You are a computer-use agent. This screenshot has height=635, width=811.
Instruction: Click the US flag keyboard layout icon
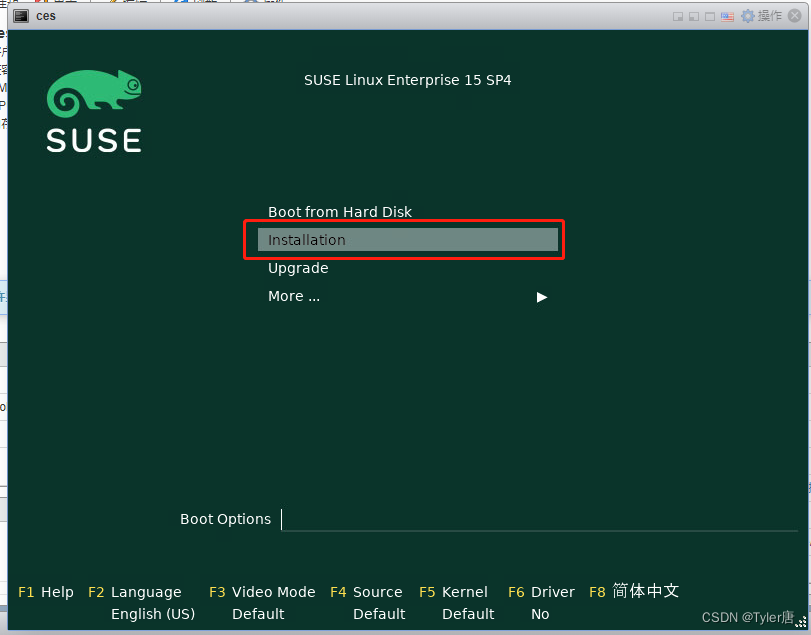tap(727, 15)
